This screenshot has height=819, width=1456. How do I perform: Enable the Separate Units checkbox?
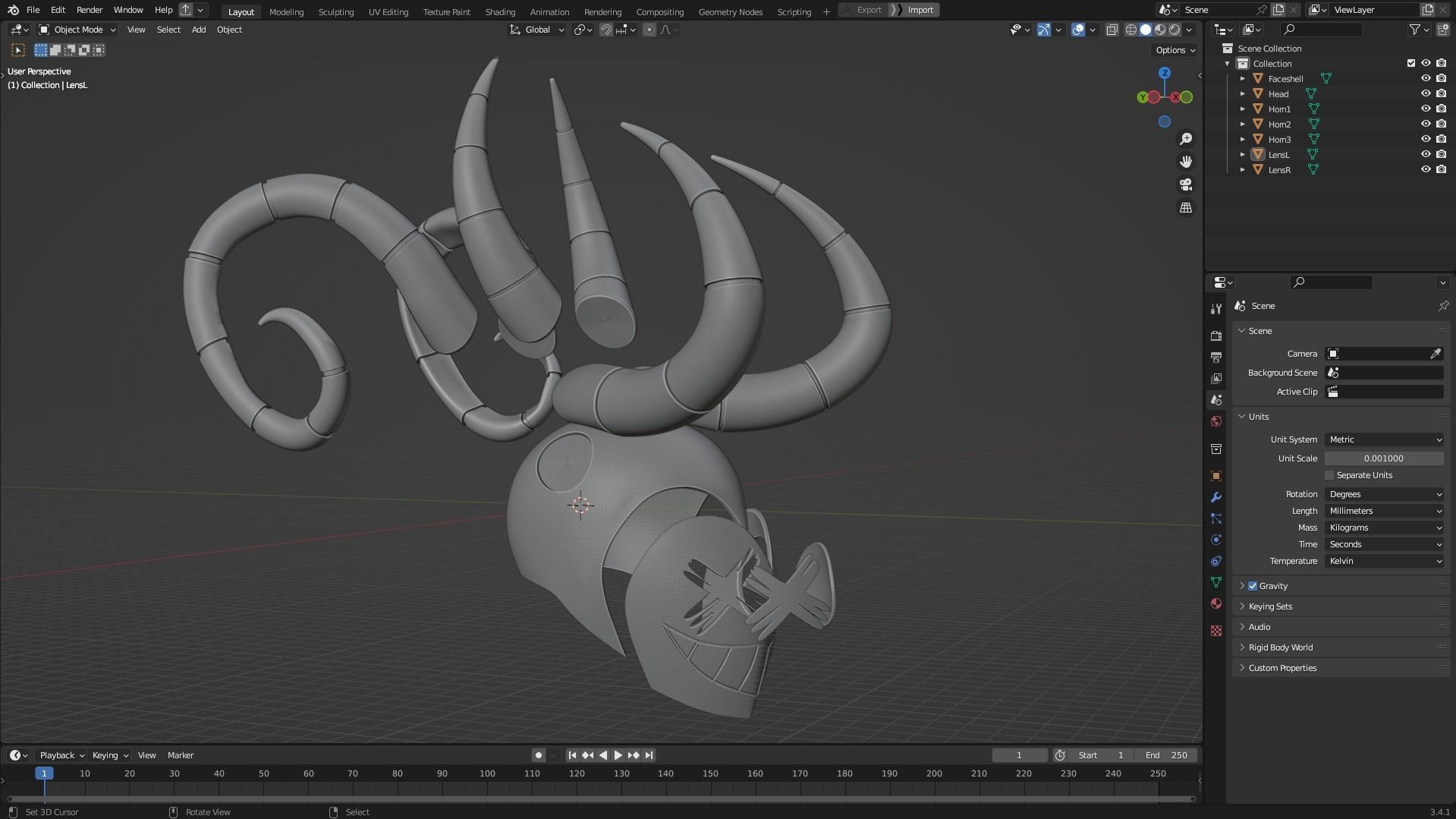tap(1329, 475)
